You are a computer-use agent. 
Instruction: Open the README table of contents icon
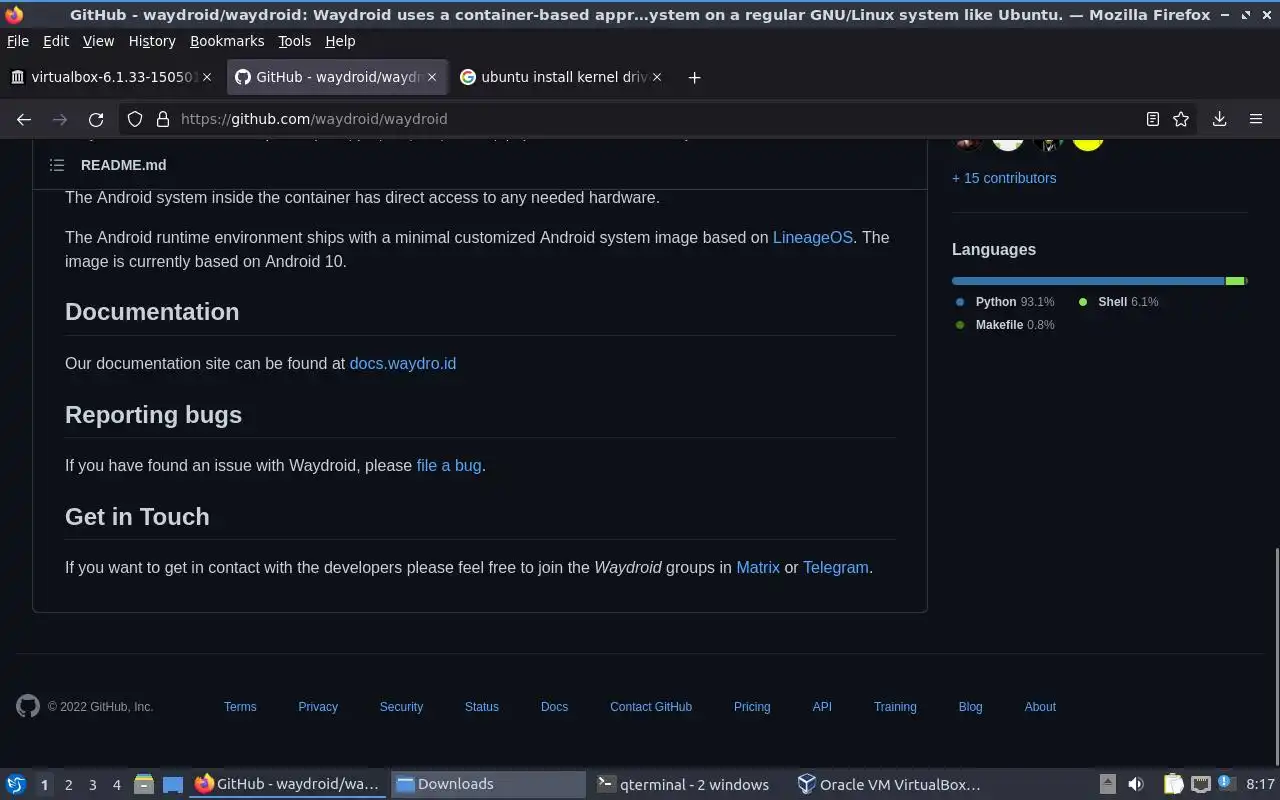pyautogui.click(x=57, y=165)
